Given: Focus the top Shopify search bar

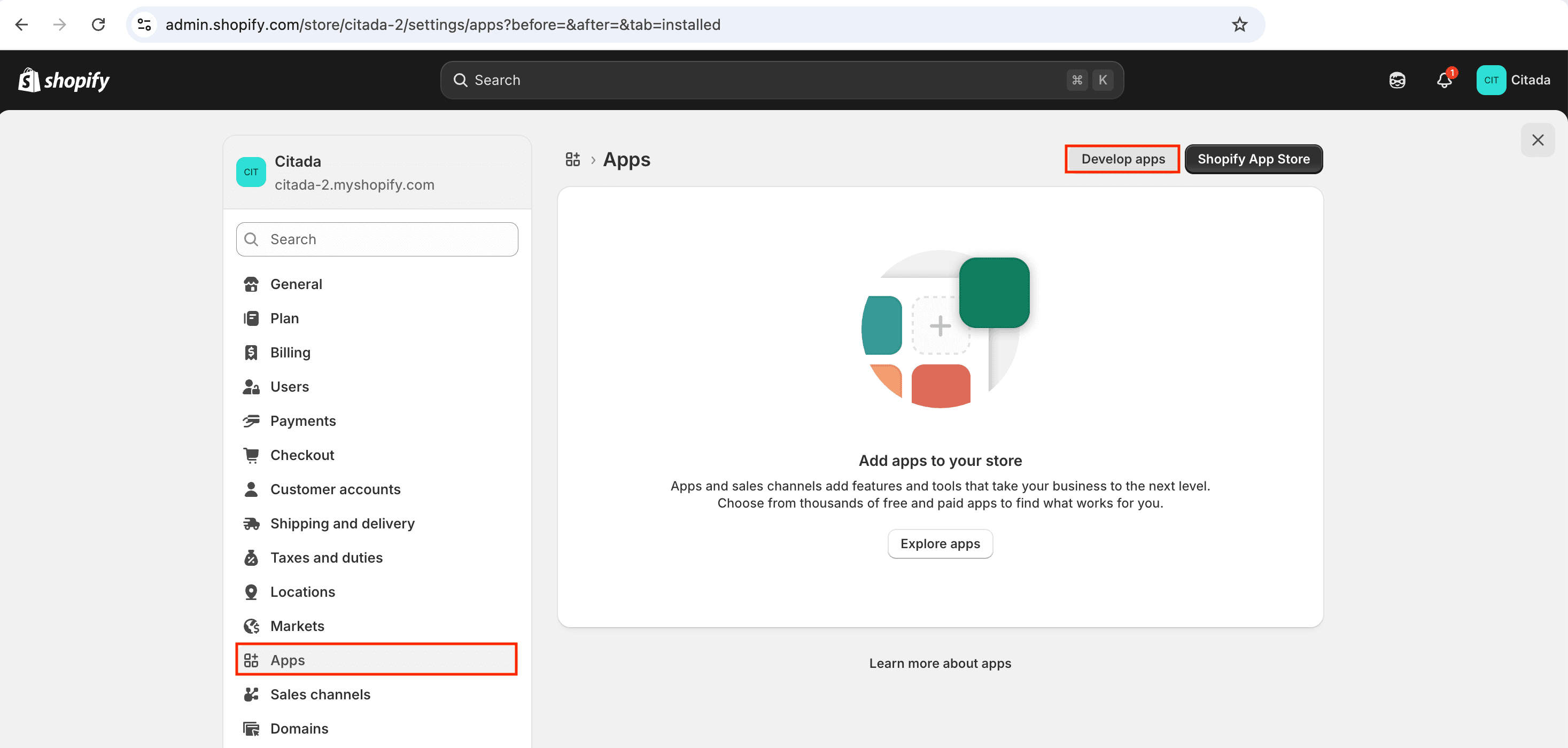Looking at the screenshot, I should pos(781,80).
